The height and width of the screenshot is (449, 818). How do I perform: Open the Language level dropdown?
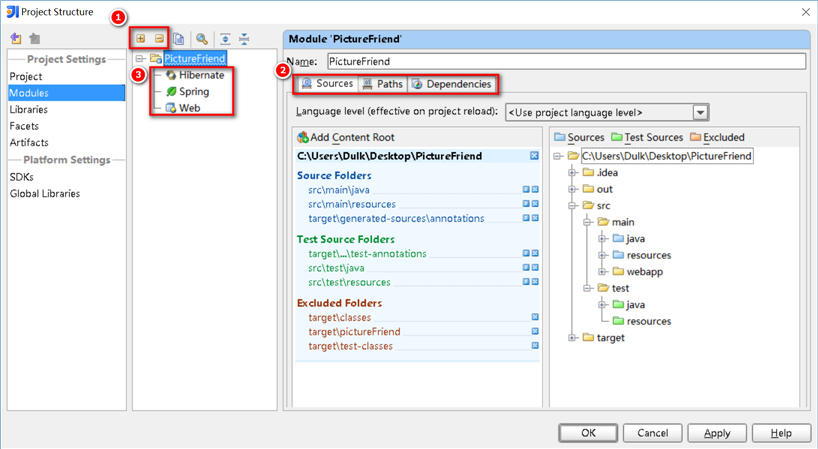[701, 113]
